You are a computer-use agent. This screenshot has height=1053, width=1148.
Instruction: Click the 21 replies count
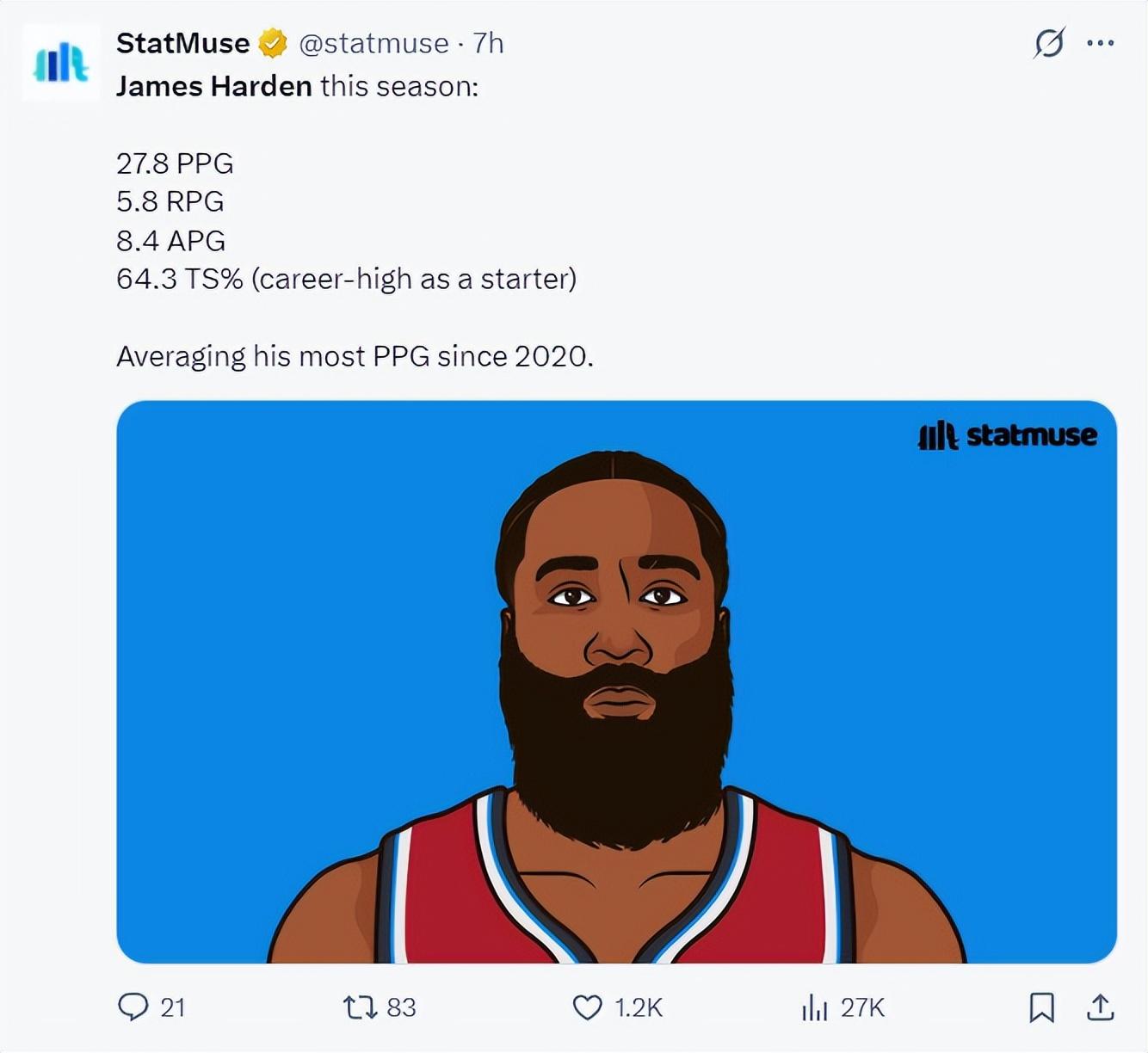[173, 1007]
